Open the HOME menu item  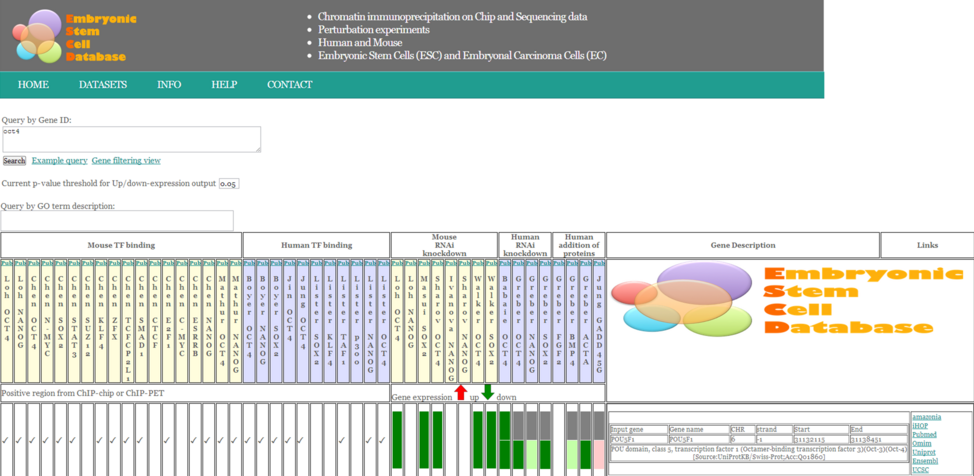(x=33, y=85)
